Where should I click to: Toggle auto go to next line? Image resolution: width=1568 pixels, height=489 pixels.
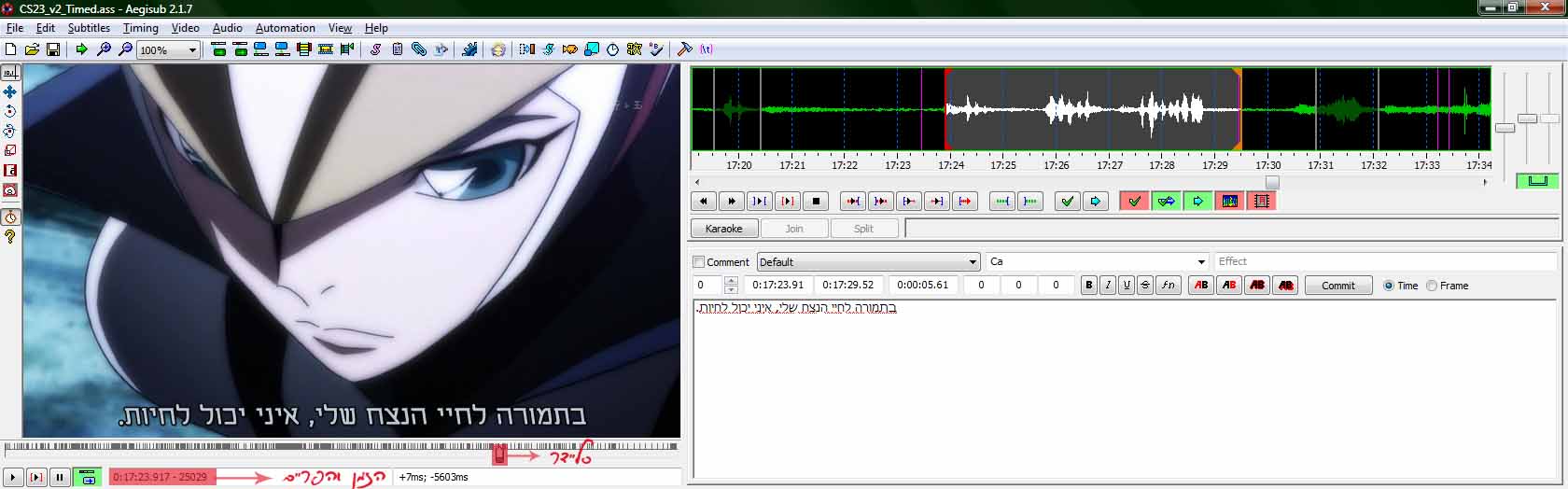1166,201
